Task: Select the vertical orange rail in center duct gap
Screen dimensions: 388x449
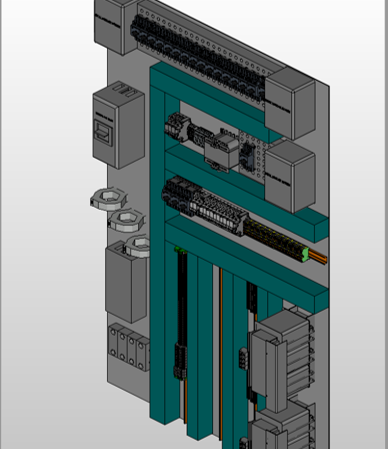Action: pyautogui.click(x=221, y=353)
